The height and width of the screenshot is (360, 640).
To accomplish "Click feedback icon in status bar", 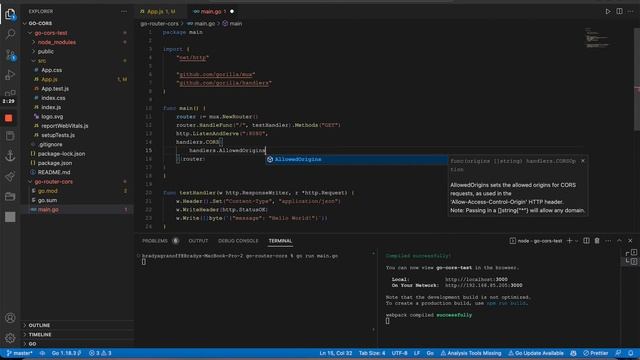I will coord(618,353).
